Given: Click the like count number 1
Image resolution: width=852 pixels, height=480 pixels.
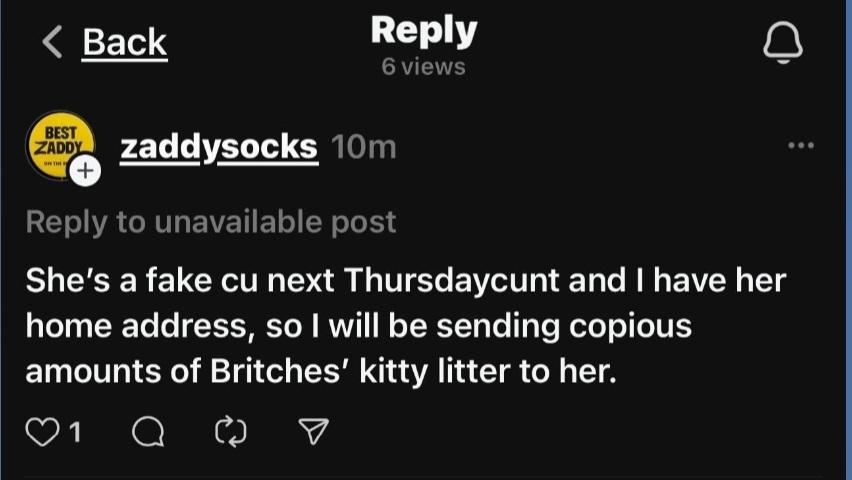Looking at the screenshot, I should (x=75, y=431).
